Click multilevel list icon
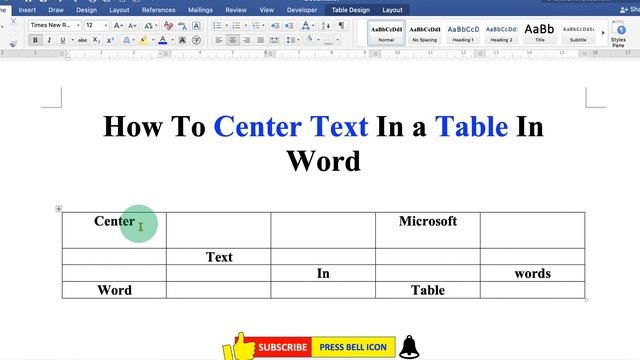 (256, 25)
